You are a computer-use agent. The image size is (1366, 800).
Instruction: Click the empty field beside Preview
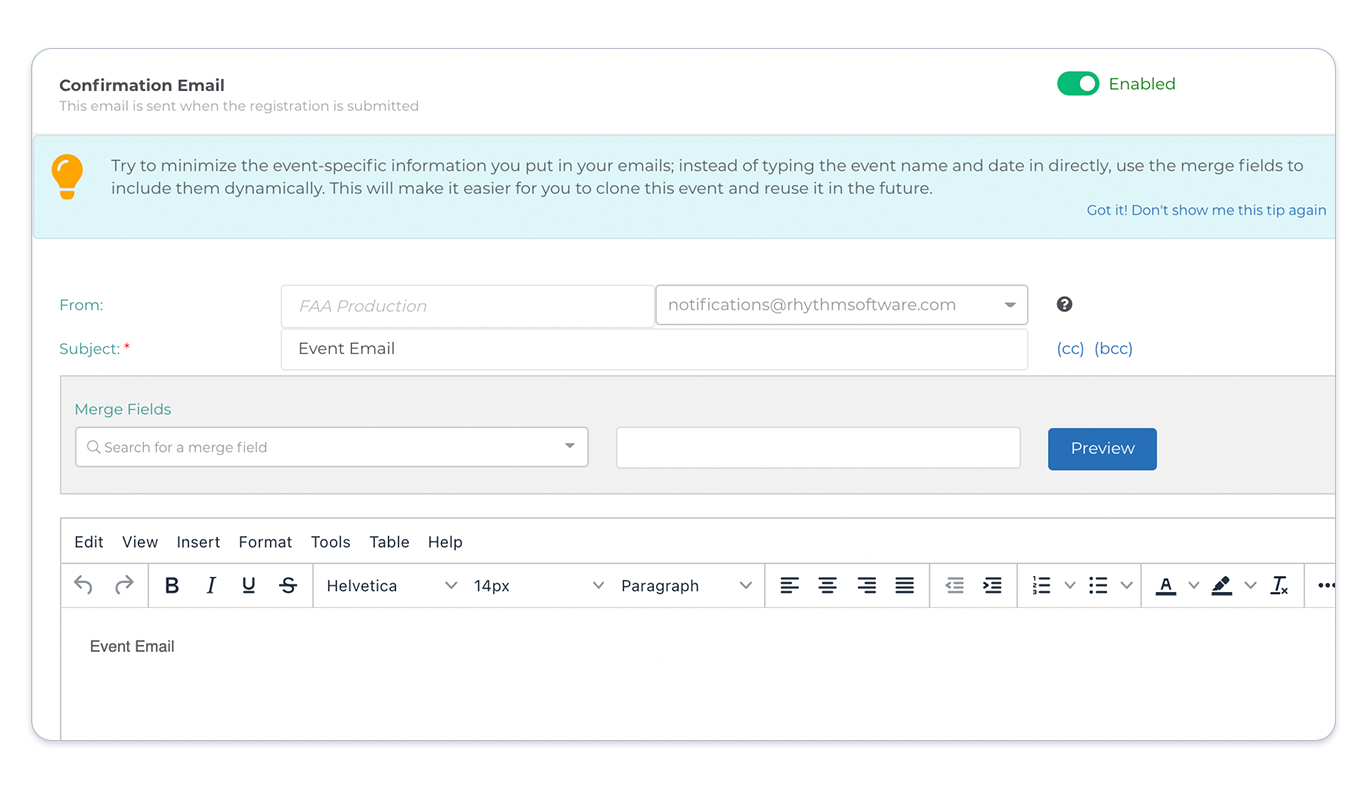tap(818, 448)
